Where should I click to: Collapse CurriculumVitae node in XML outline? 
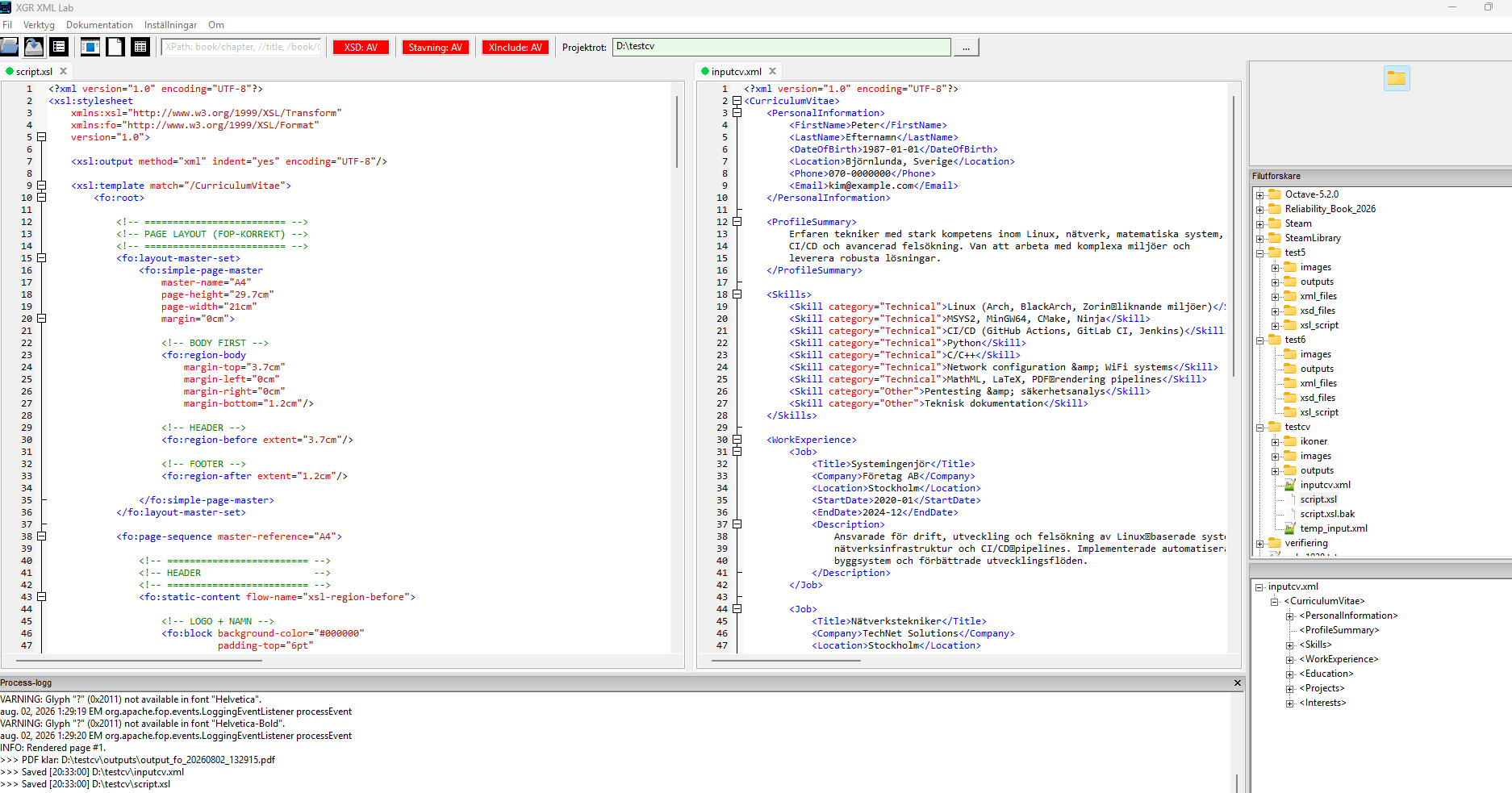[x=1275, y=602]
